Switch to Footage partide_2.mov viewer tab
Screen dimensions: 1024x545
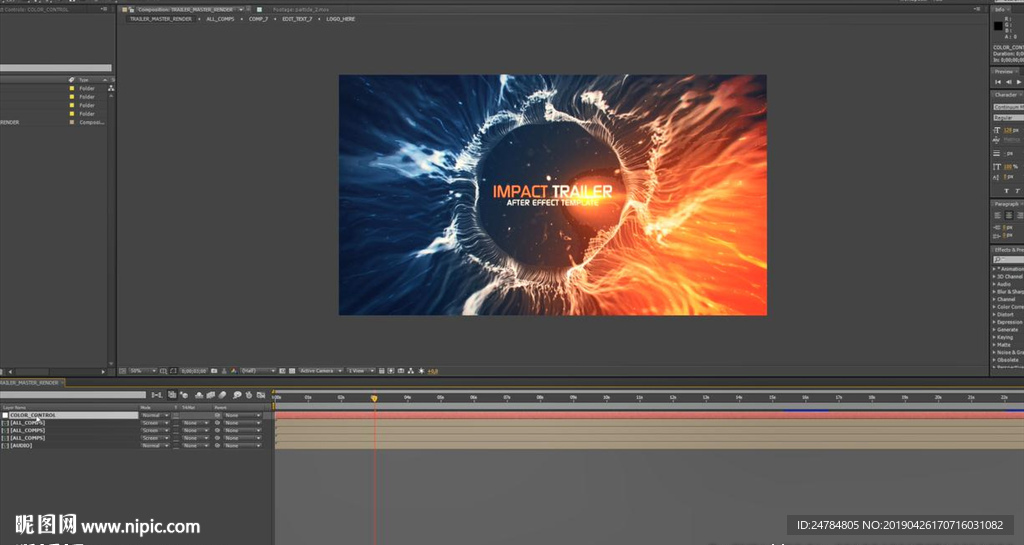[x=301, y=10]
